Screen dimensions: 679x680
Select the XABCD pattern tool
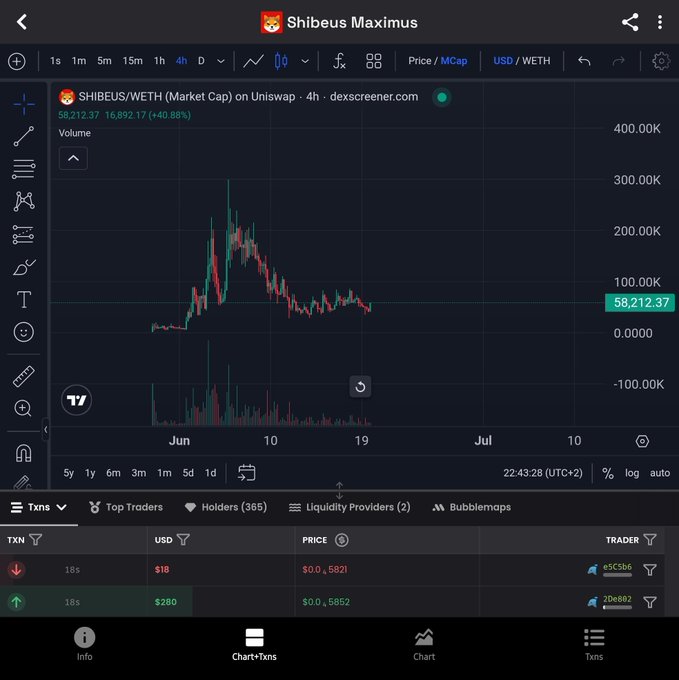(x=24, y=201)
